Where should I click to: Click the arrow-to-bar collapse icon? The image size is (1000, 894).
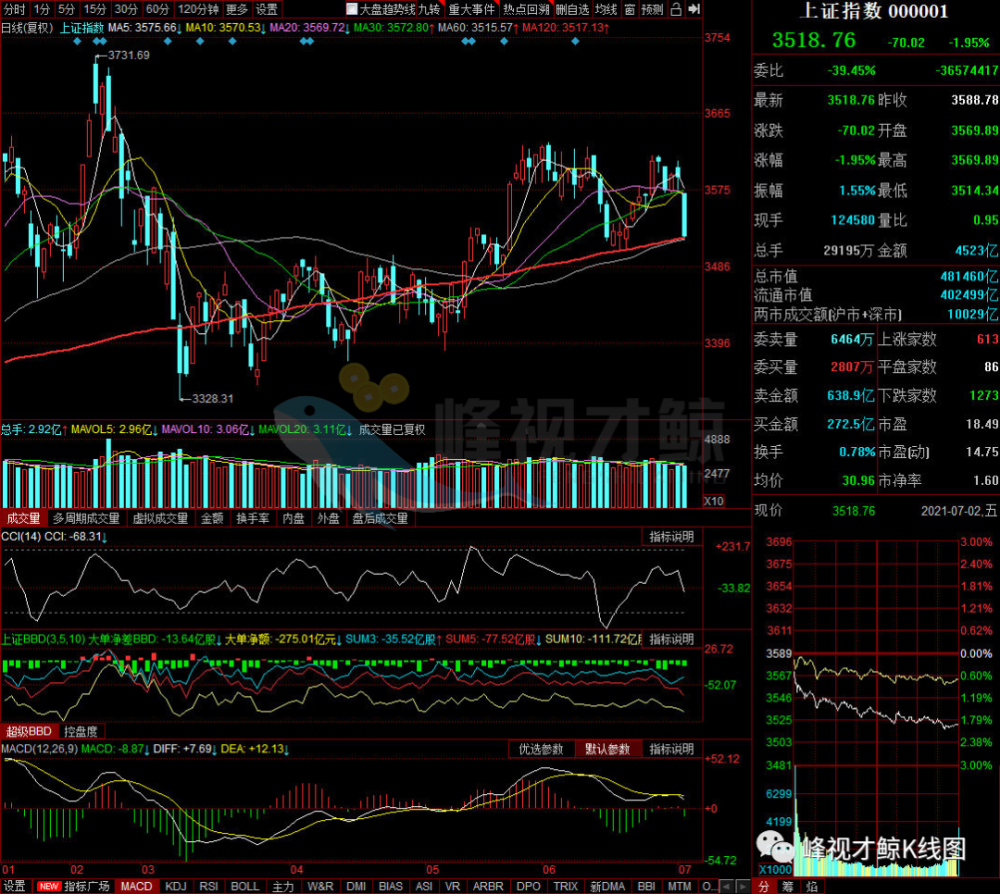pyautogui.click(x=695, y=9)
